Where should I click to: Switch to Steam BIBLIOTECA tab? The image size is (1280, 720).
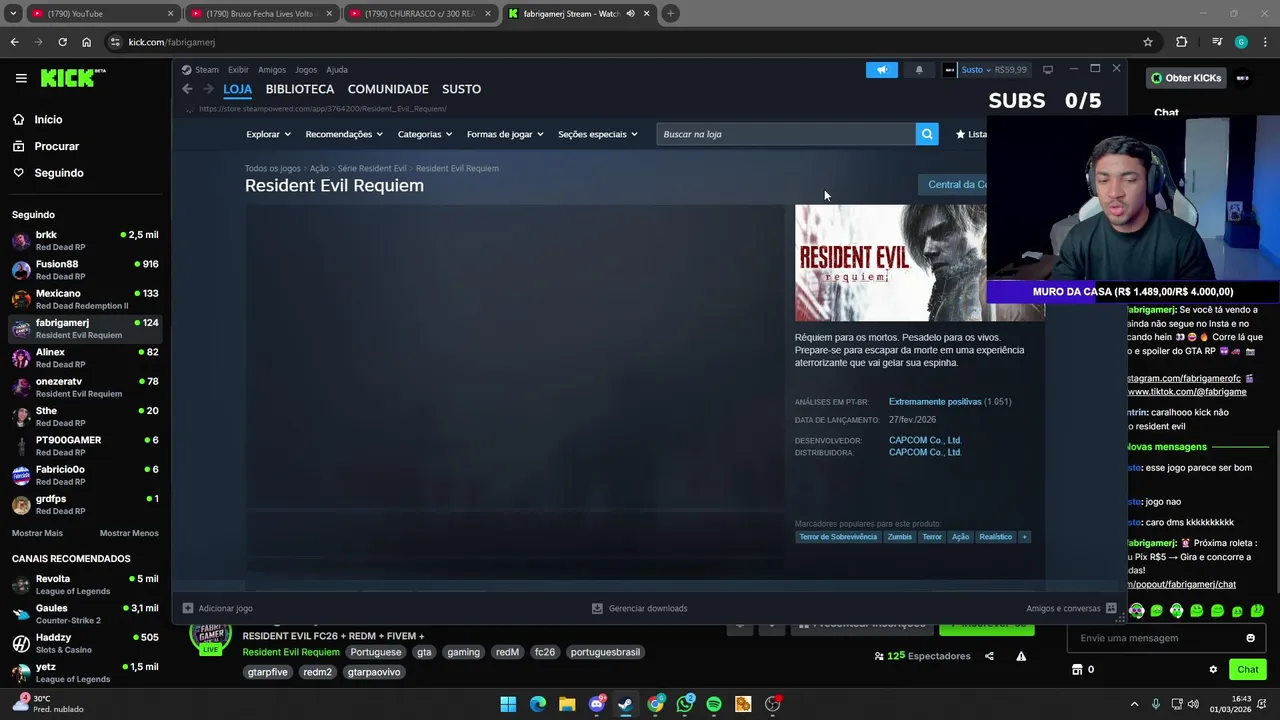click(x=299, y=89)
